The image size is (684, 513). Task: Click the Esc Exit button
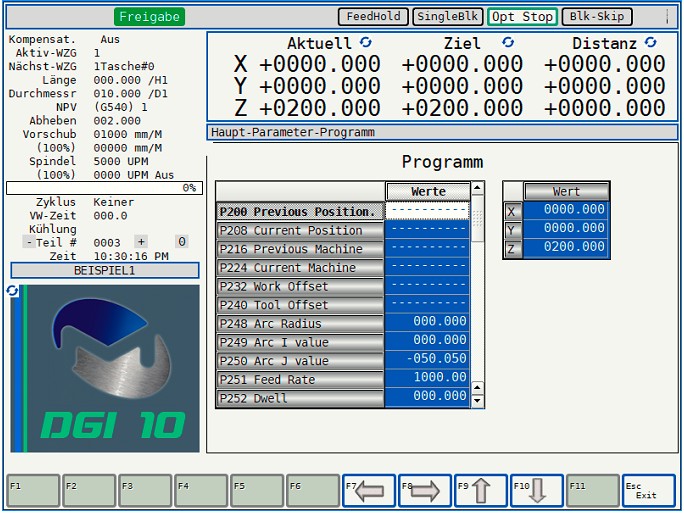tap(649, 491)
